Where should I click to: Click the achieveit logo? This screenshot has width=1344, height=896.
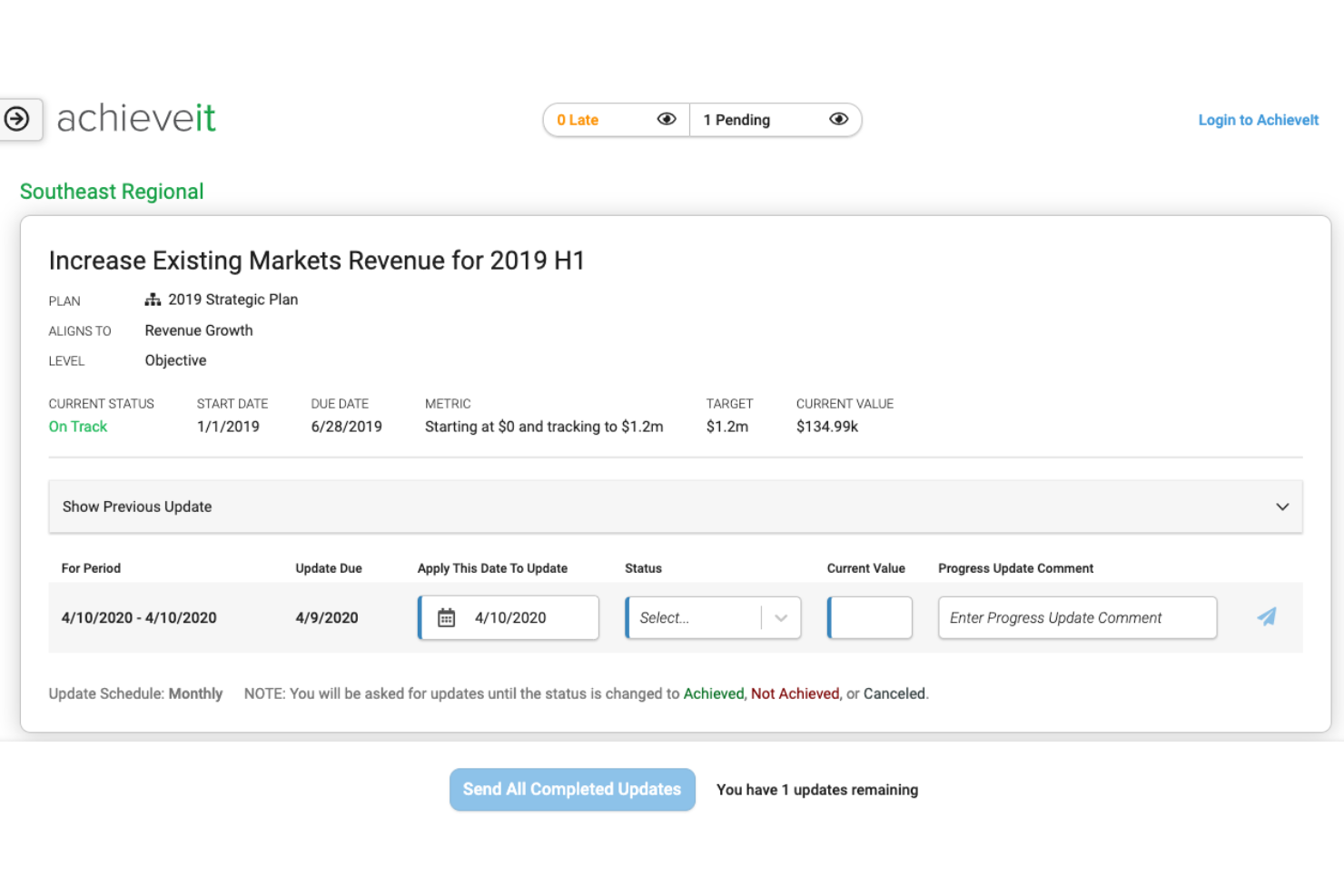(x=134, y=118)
